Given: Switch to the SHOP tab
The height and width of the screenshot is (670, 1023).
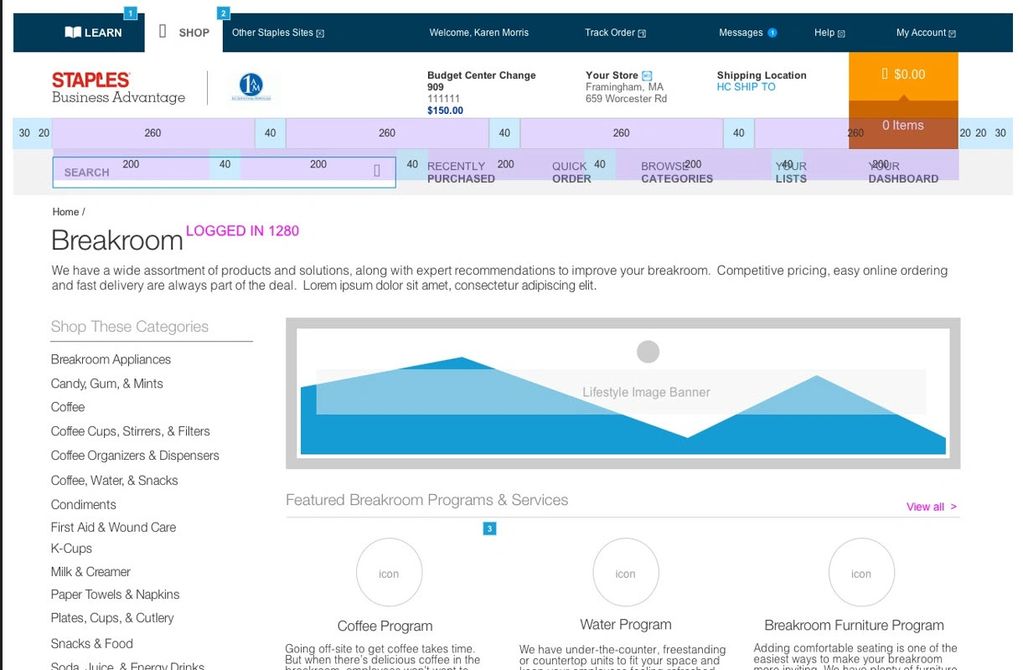Looking at the screenshot, I should pos(185,32).
